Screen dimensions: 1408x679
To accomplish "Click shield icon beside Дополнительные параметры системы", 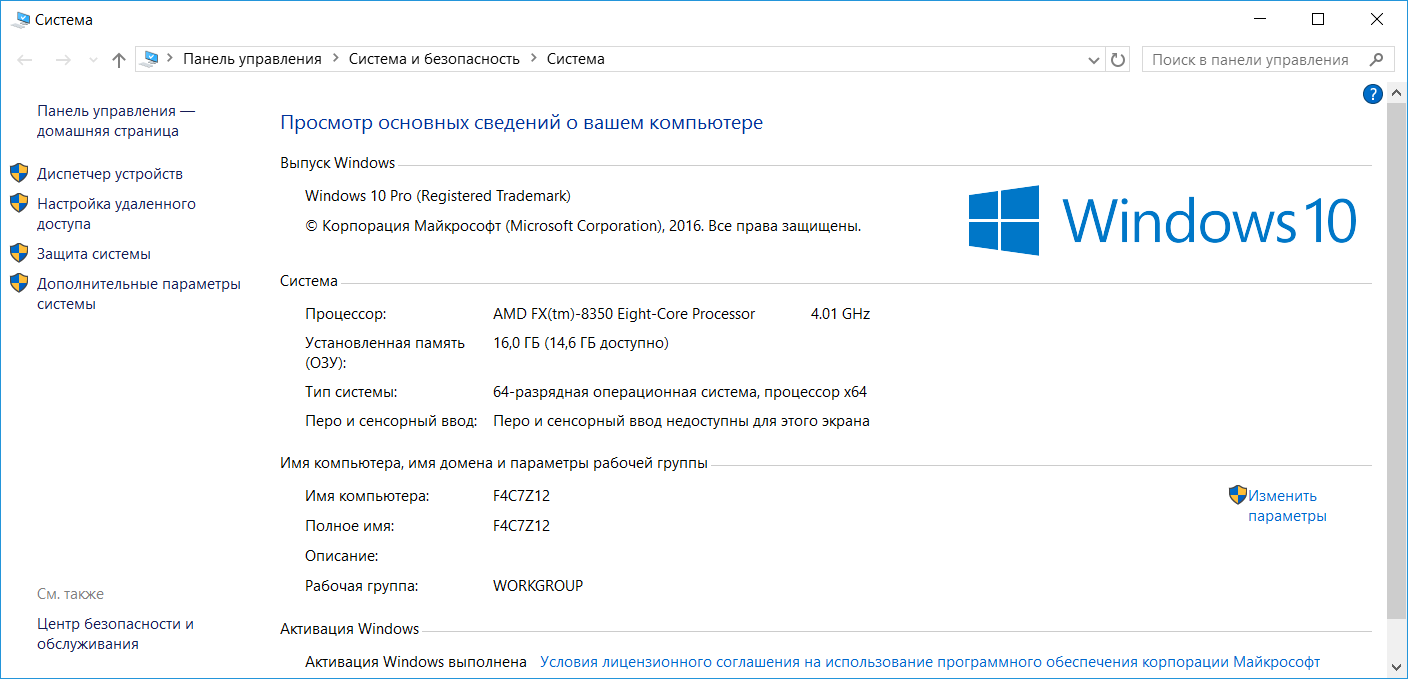I will [19, 283].
